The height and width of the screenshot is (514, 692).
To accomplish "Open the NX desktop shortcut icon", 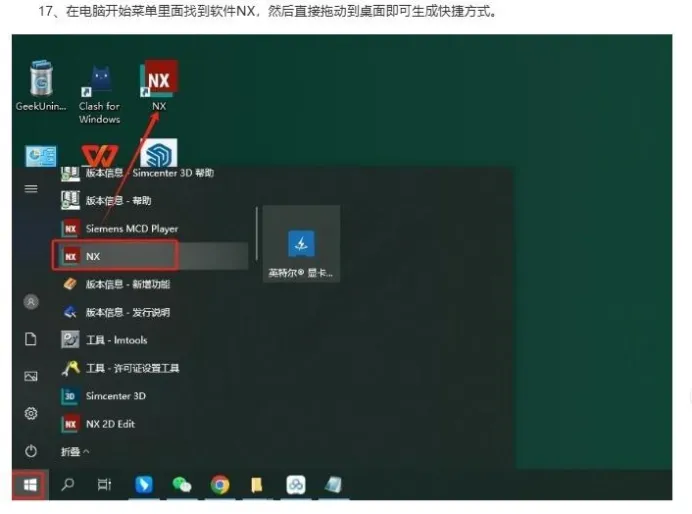I will coord(159,79).
